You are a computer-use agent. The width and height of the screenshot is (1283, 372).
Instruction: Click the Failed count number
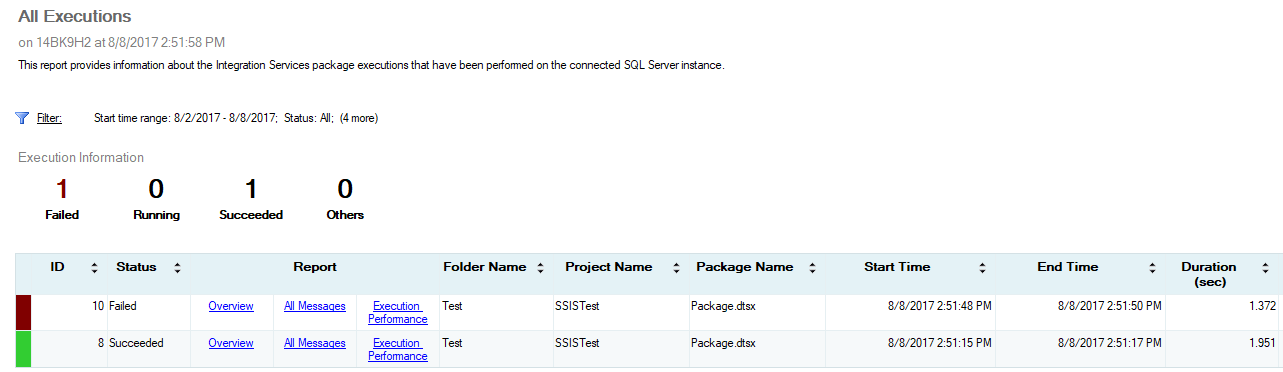click(62, 189)
